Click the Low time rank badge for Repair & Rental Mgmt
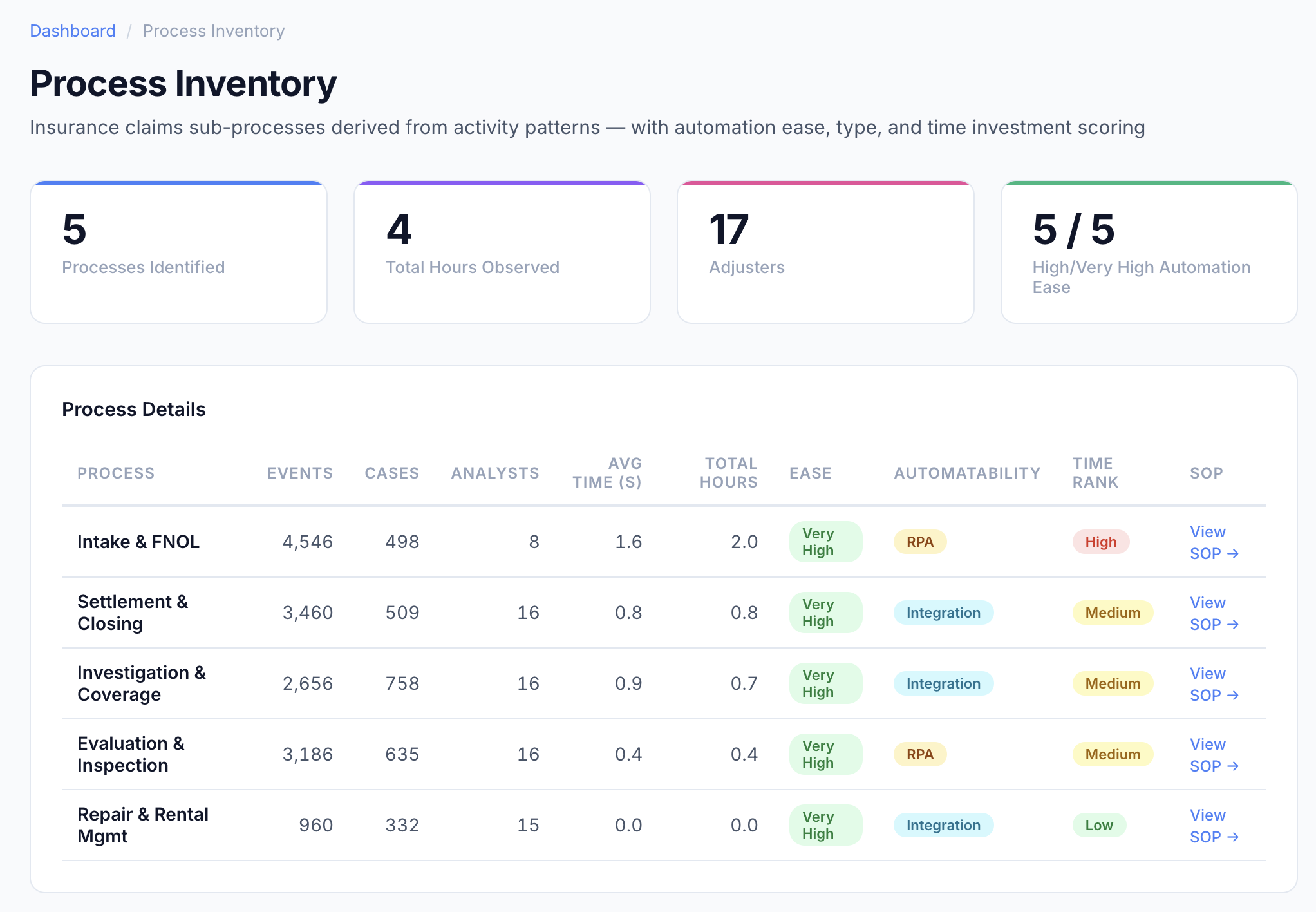Image resolution: width=1316 pixels, height=912 pixels. (x=1100, y=825)
